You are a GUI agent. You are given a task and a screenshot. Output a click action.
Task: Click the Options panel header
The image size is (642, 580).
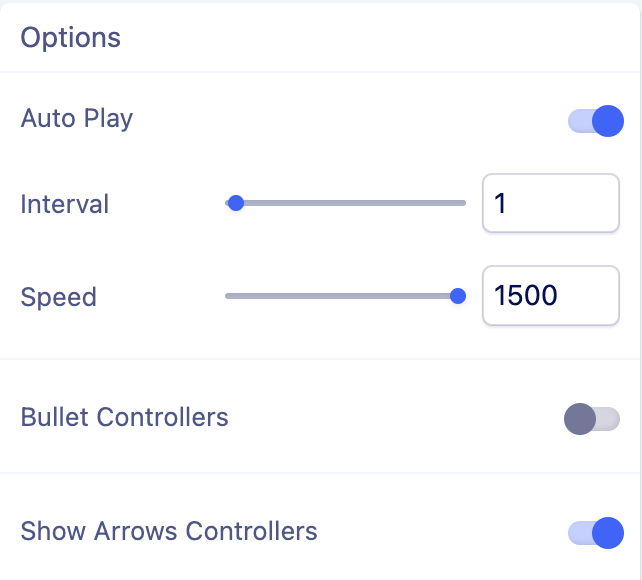pos(71,38)
